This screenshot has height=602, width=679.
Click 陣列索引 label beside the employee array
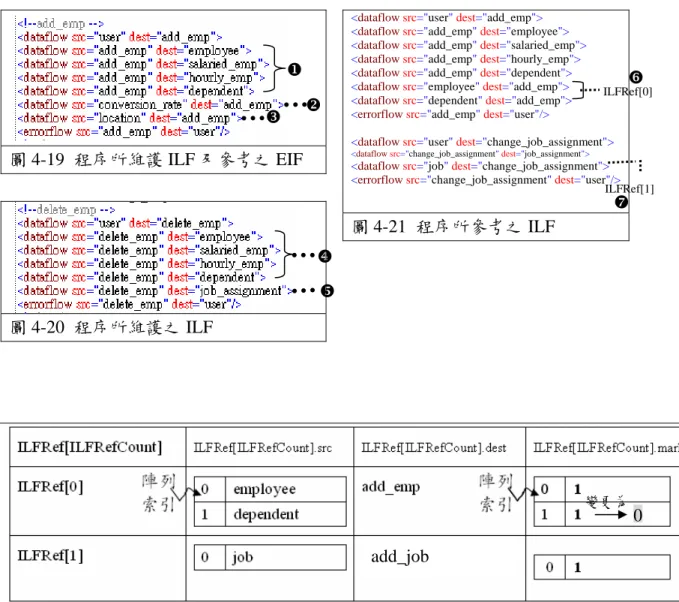coord(158,493)
